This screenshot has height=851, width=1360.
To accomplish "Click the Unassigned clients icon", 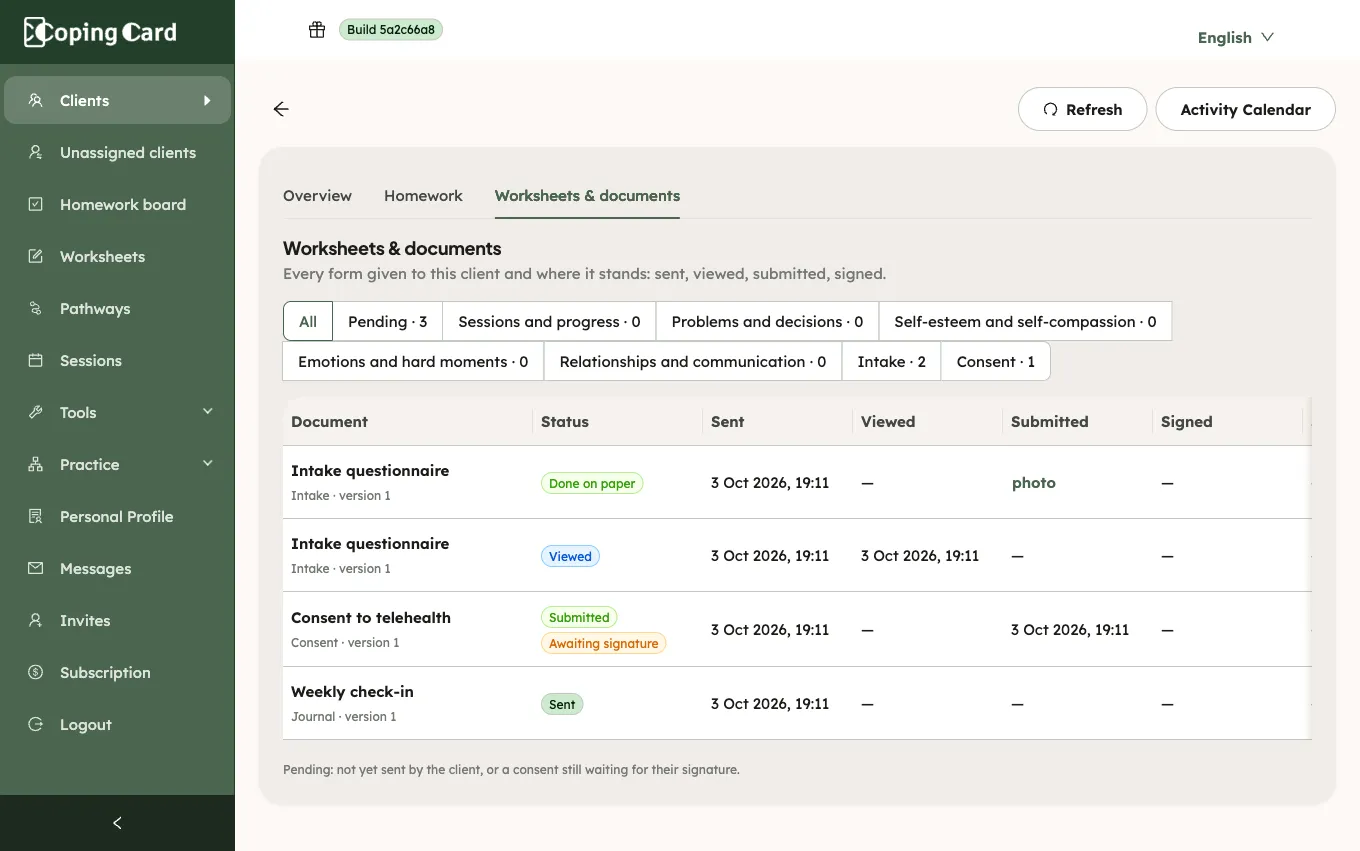I will (36, 152).
